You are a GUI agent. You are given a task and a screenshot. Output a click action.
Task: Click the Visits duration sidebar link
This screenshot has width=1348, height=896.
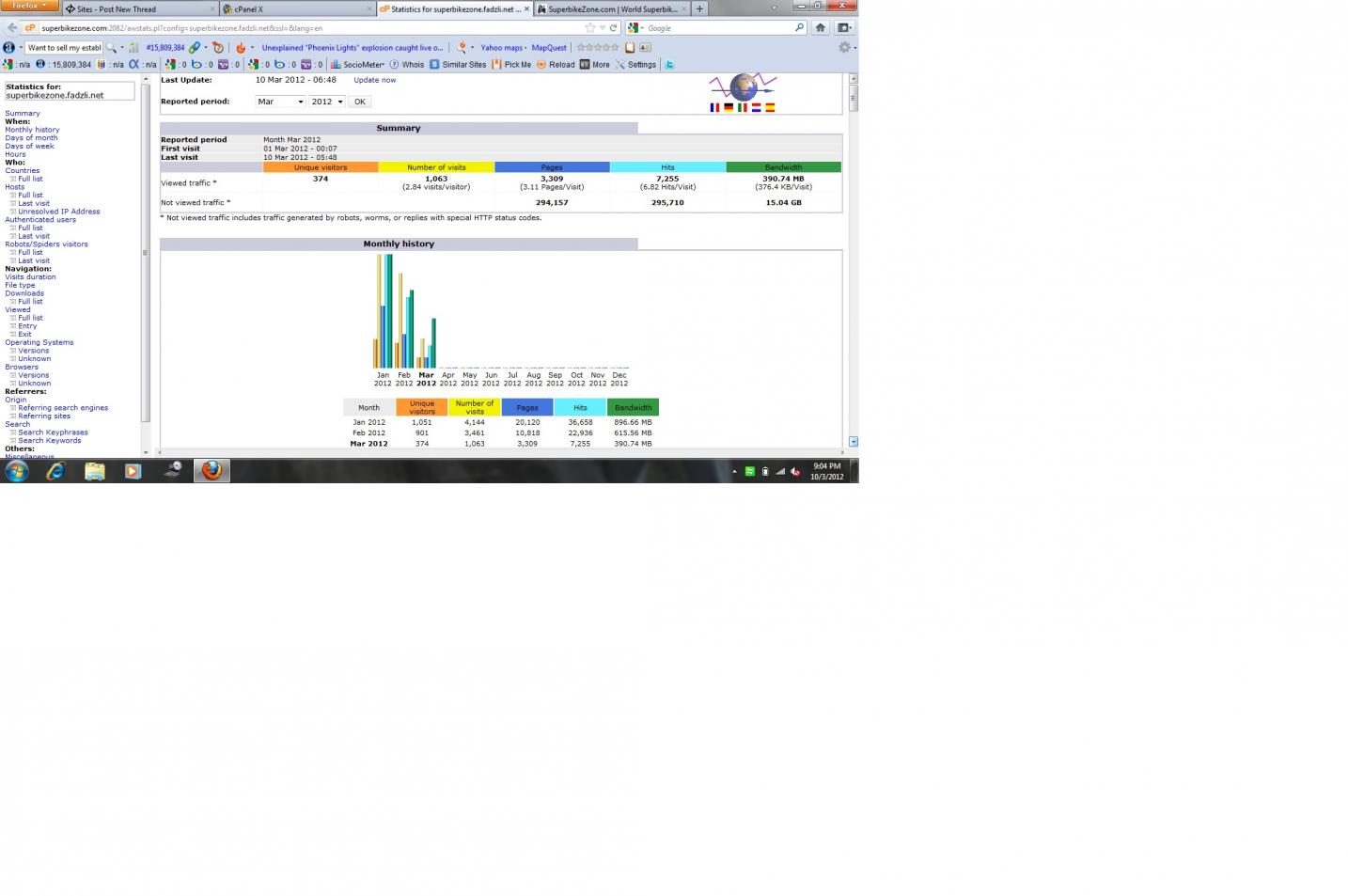click(x=30, y=277)
